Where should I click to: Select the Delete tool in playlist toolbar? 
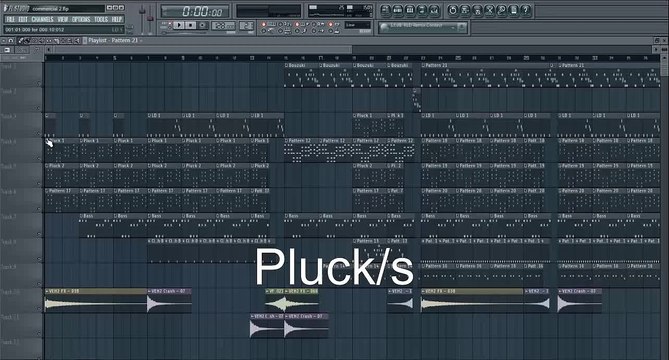coord(34,41)
